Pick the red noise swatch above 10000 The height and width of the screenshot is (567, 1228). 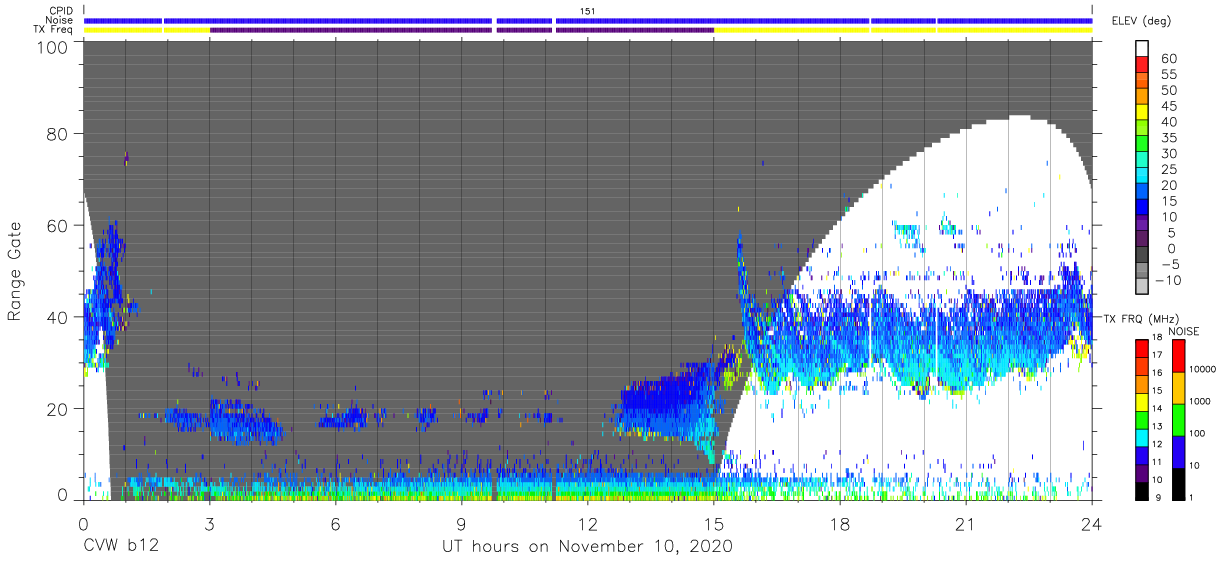click(x=1178, y=355)
